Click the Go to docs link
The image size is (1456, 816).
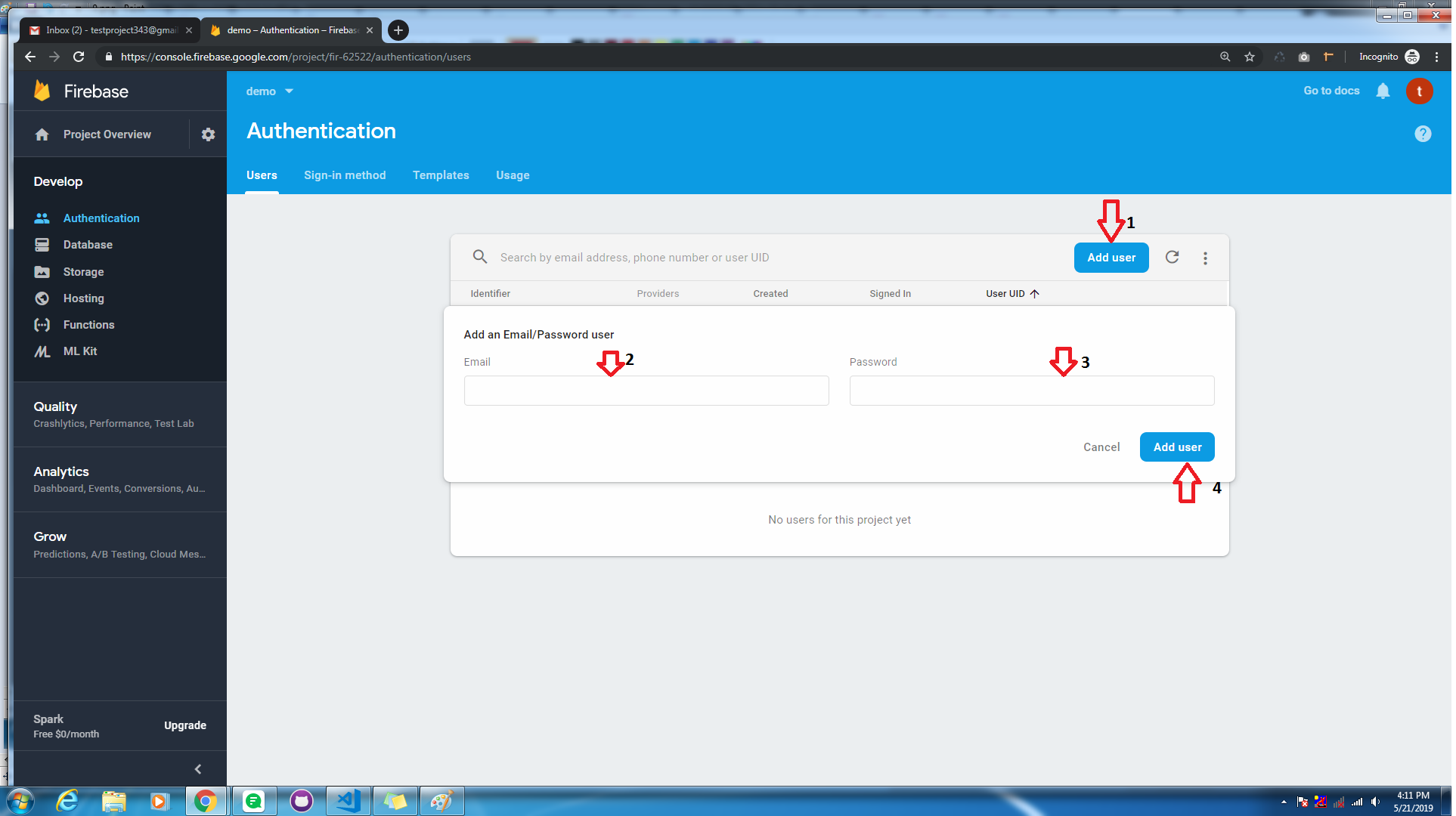[x=1331, y=91]
